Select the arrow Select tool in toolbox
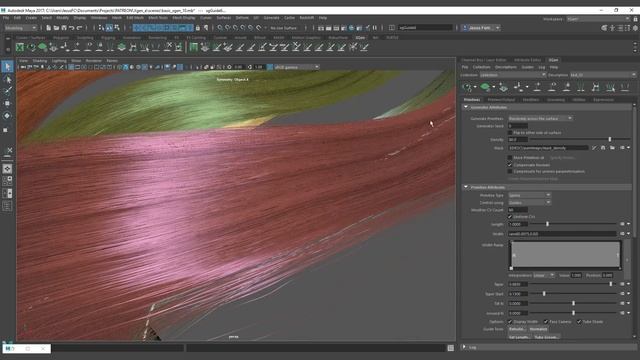640x360 pixels. pos(7,67)
